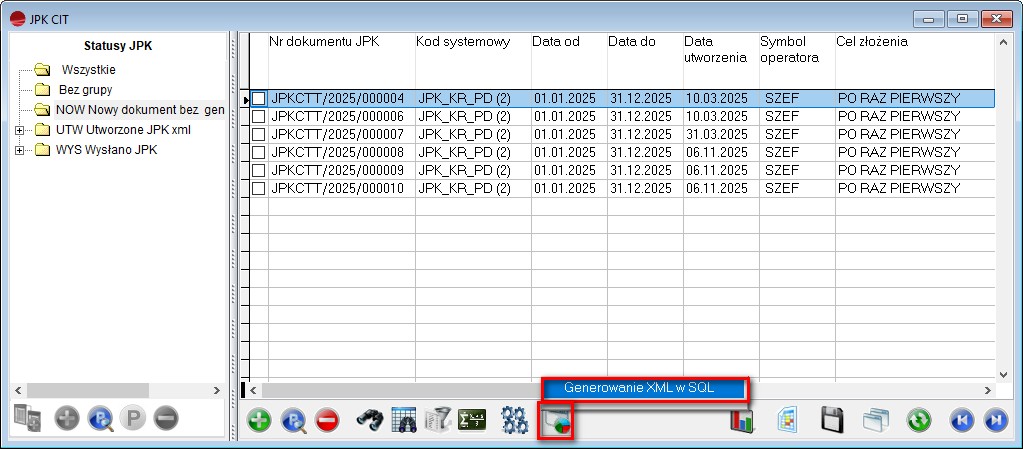This screenshot has height=449, width=1023.
Task: Expand the WYS Wysłano JPK tree node
Action: [x=19, y=150]
